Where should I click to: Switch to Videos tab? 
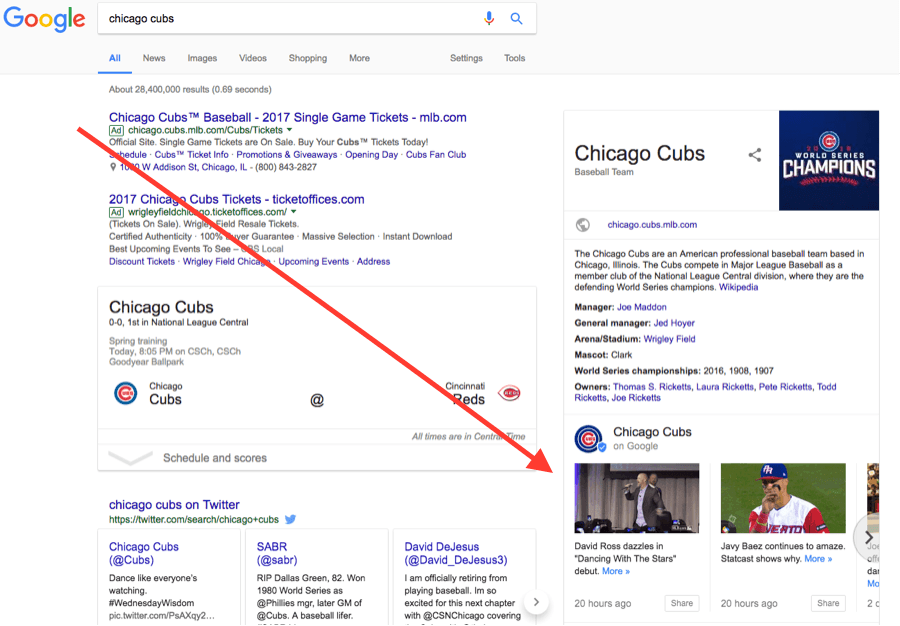253,58
